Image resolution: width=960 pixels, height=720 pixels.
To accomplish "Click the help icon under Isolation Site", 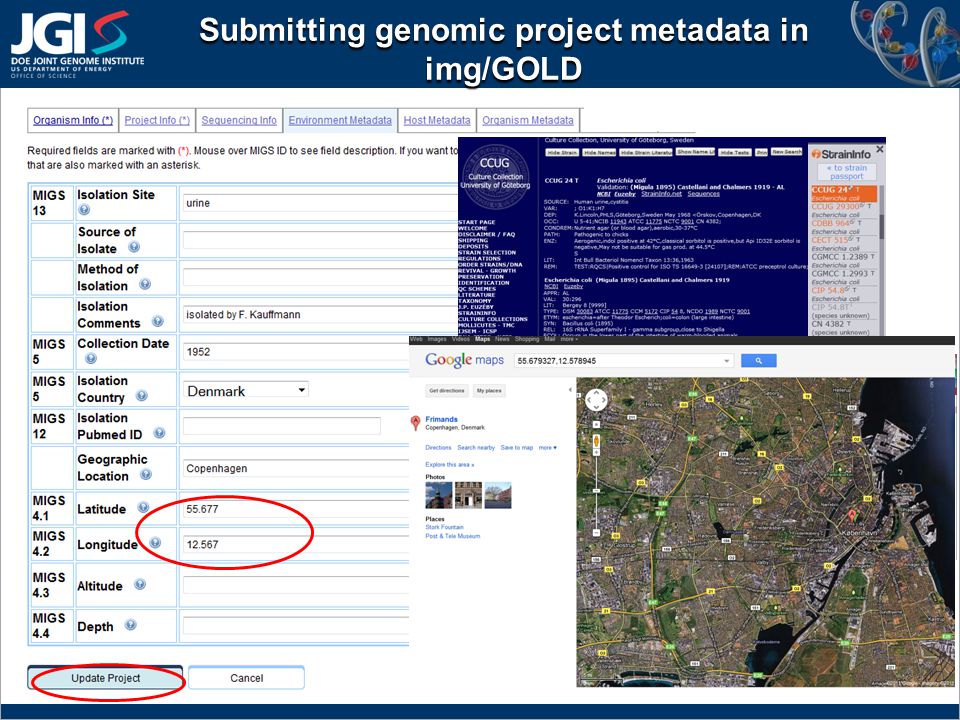I will pos(84,210).
